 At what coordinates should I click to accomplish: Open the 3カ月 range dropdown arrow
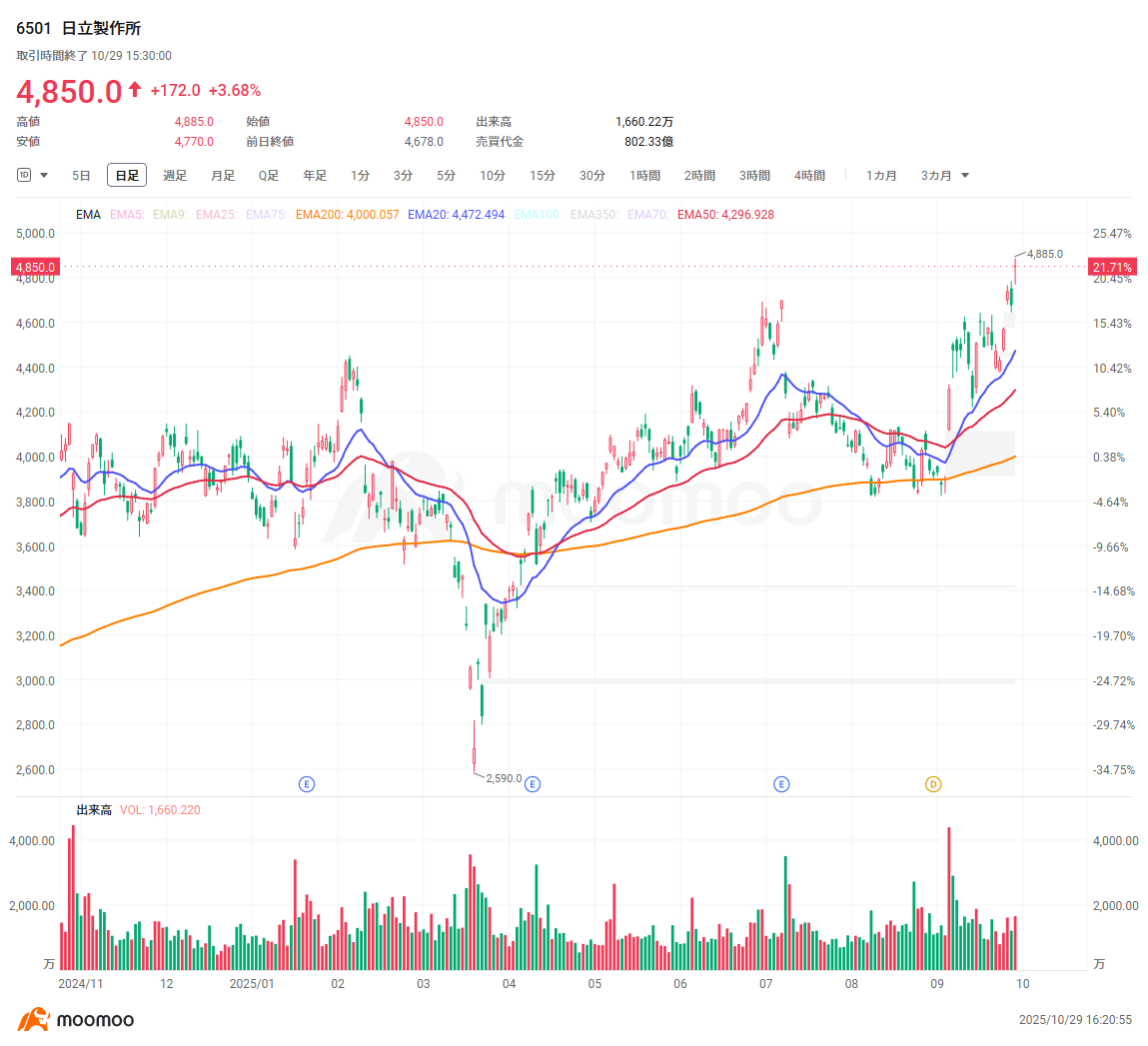point(965,176)
